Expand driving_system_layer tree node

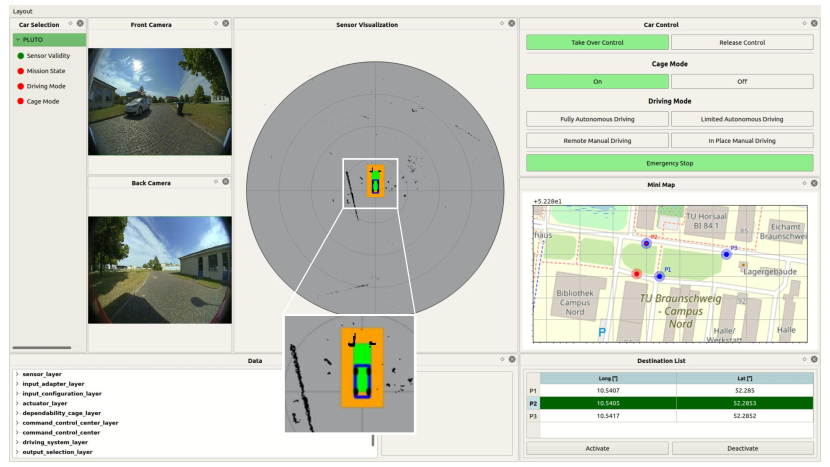click(x=17, y=442)
